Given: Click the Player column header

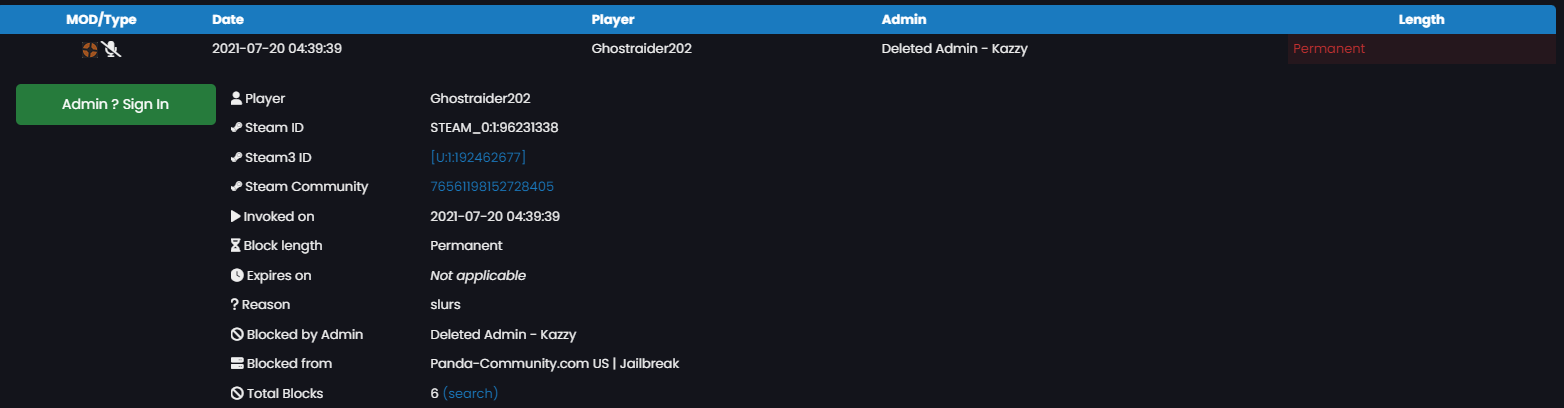Looking at the screenshot, I should tap(613, 19).
